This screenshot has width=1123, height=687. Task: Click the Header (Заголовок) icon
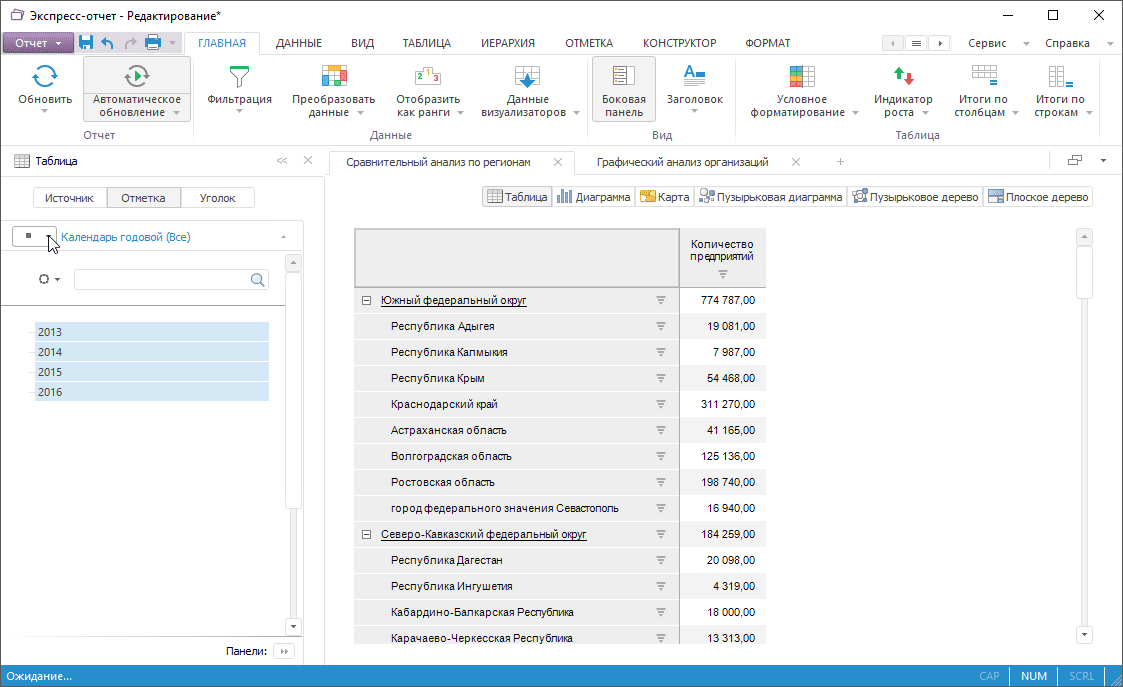pyautogui.click(x=694, y=75)
